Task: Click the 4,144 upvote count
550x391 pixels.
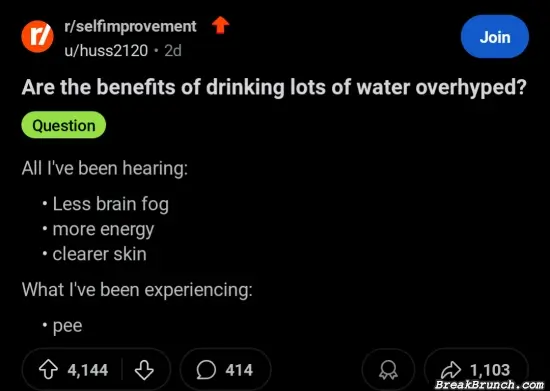Action: (x=88, y=370)
